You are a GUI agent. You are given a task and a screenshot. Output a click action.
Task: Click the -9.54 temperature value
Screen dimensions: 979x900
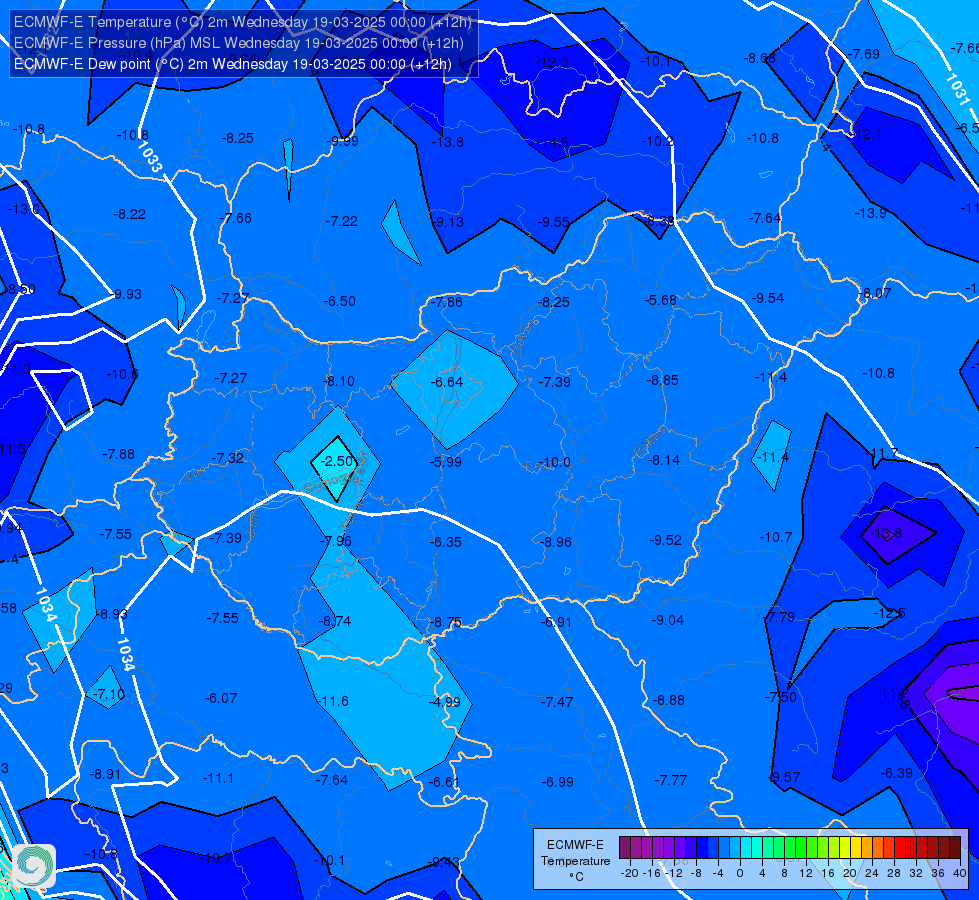[768, 298]
